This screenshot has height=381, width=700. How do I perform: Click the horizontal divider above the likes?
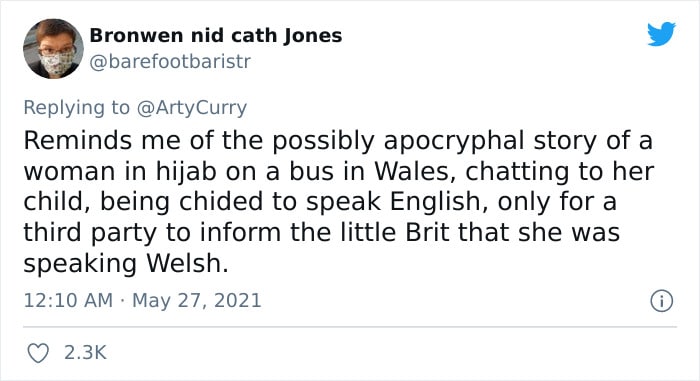pos(350,327)
